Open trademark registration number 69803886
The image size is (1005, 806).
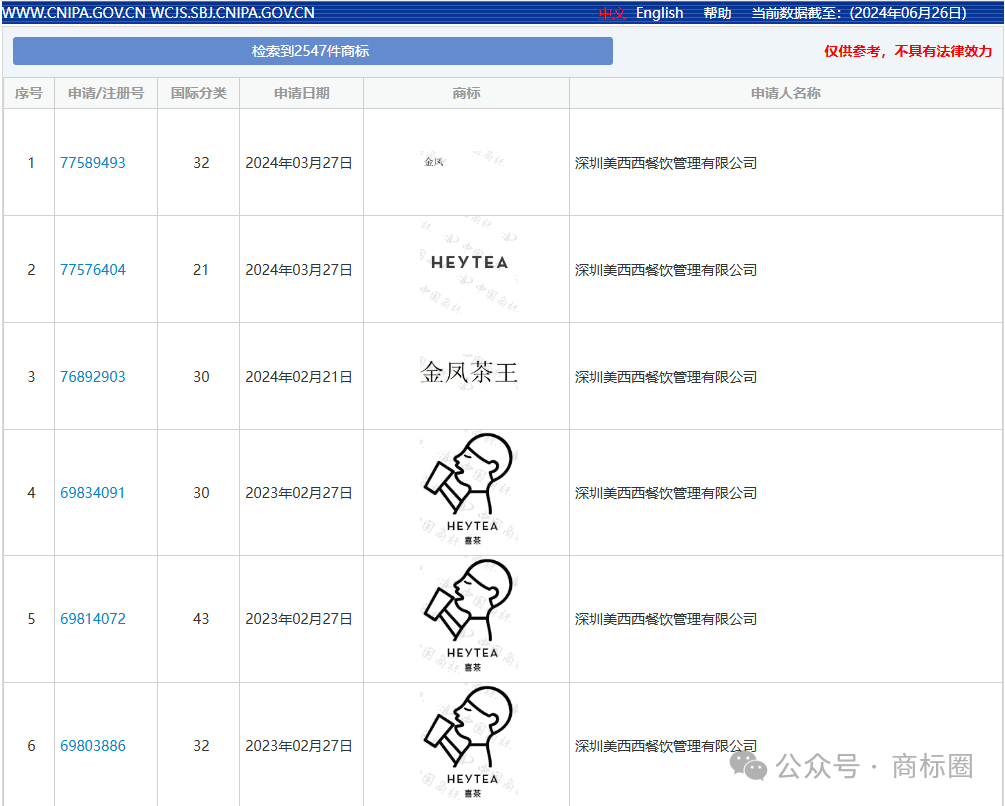coord(93,746)
